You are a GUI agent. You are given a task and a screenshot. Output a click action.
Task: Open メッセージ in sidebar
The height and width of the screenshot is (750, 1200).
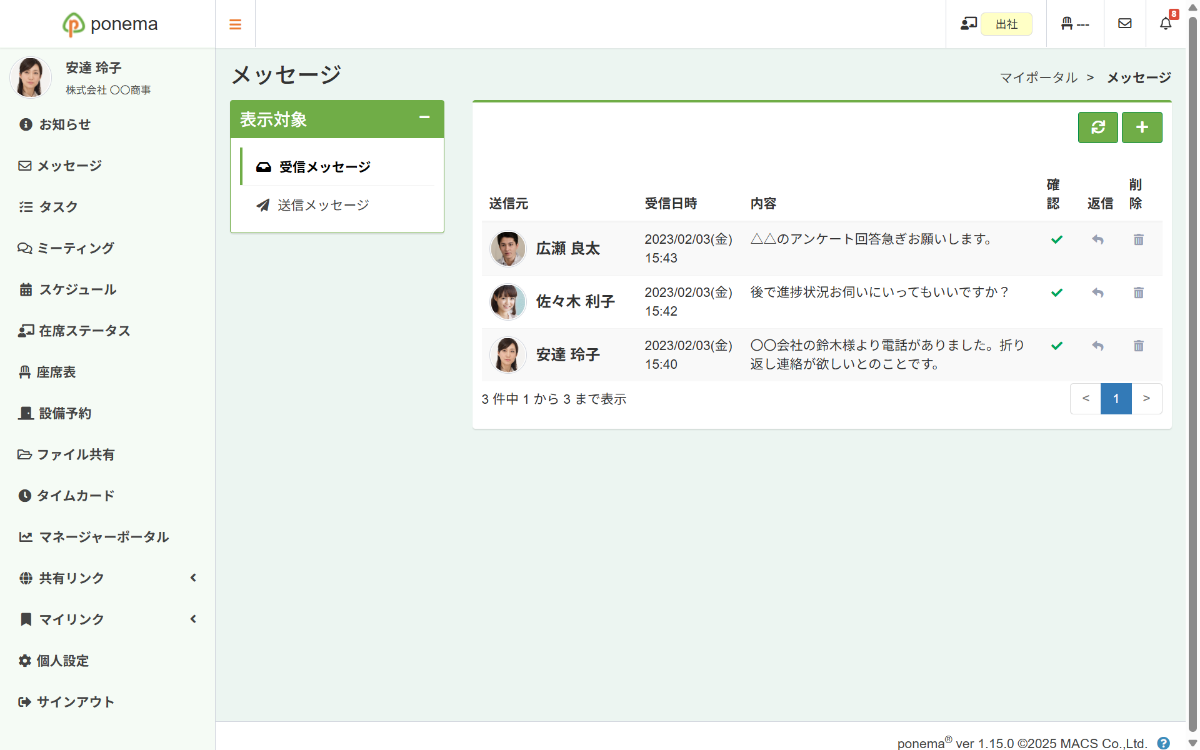[107, 166]
